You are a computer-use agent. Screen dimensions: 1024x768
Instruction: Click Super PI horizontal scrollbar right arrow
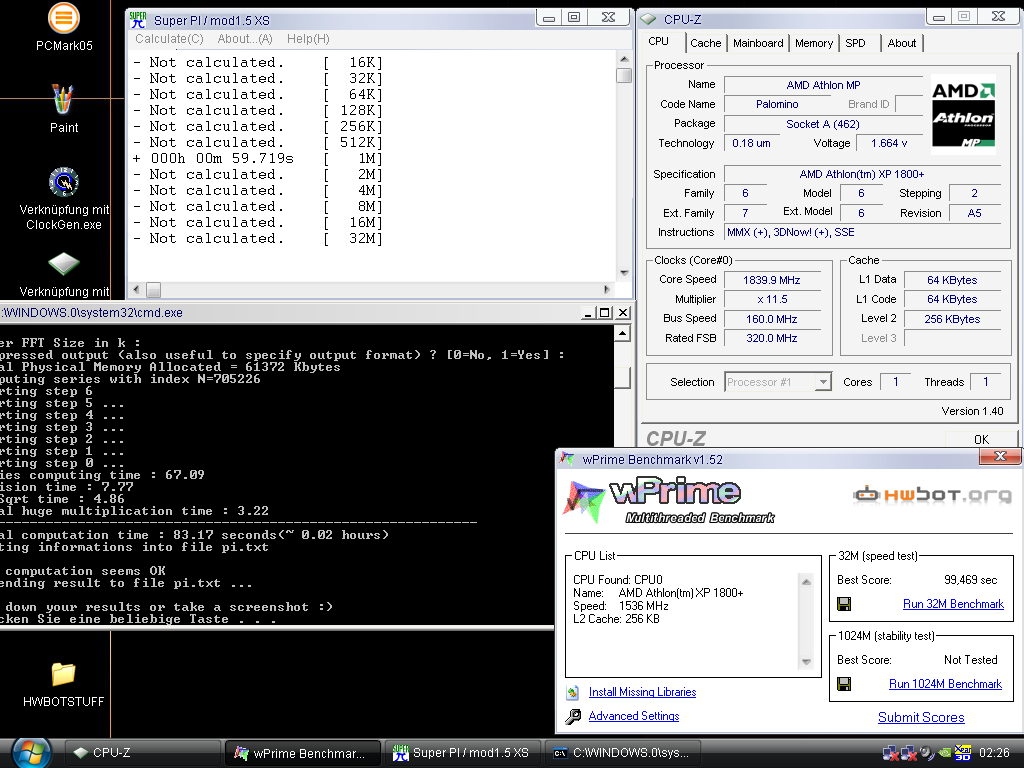(x=607, y=289)
